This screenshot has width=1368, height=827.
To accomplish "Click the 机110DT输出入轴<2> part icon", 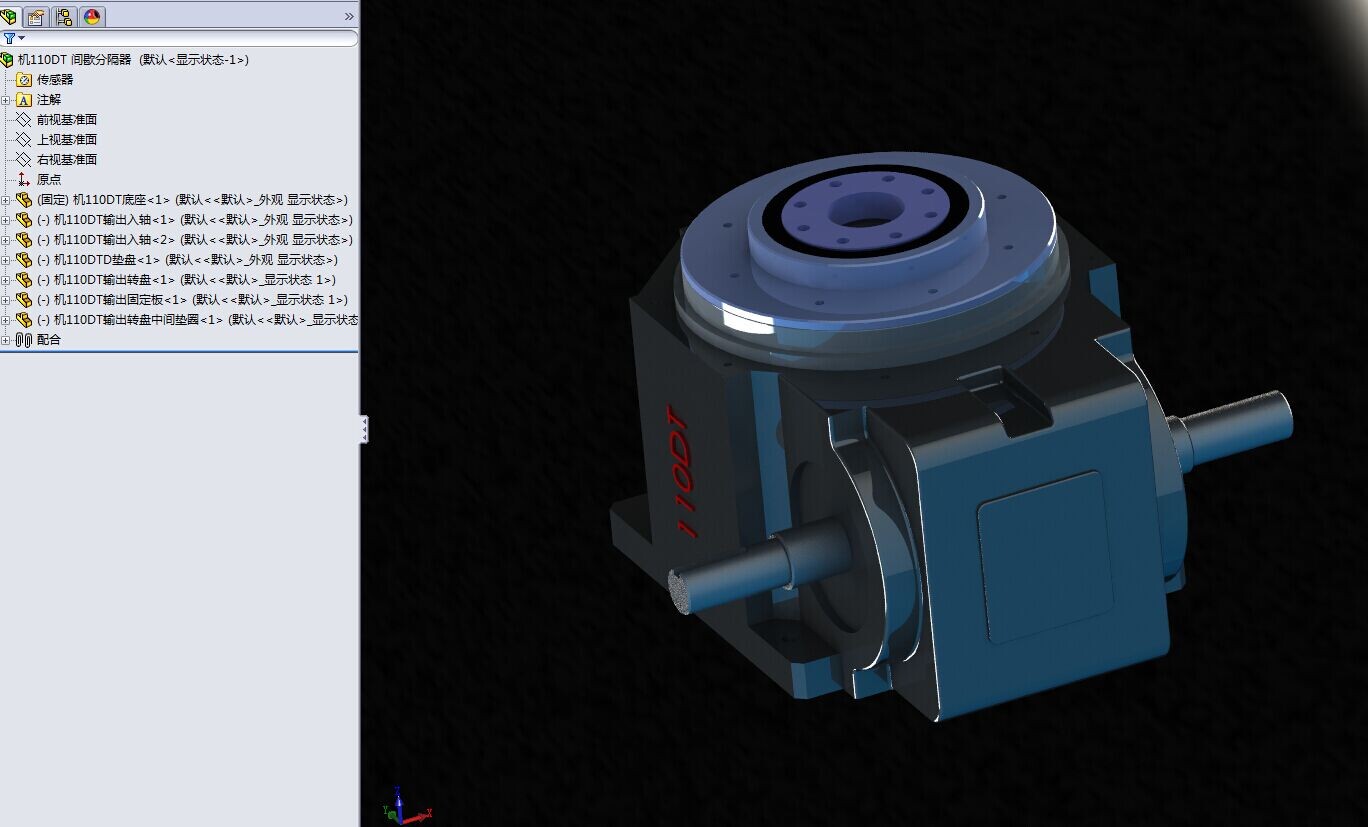I will click(x=25, y=240).
